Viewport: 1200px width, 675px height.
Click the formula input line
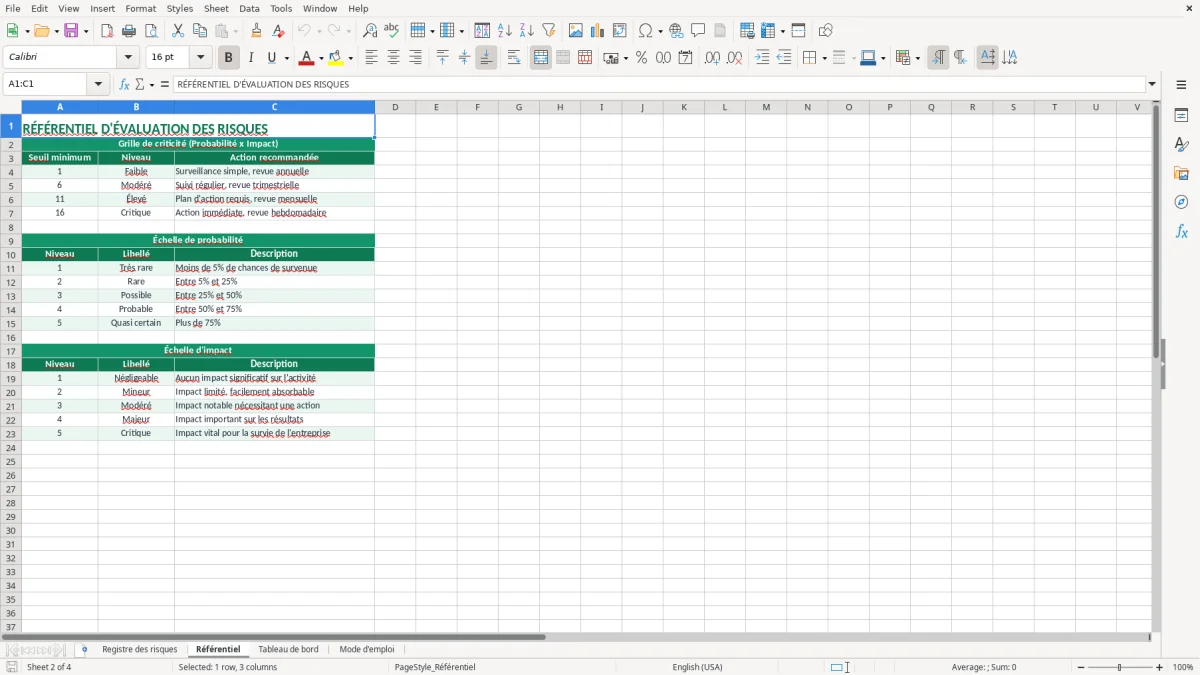659,84
